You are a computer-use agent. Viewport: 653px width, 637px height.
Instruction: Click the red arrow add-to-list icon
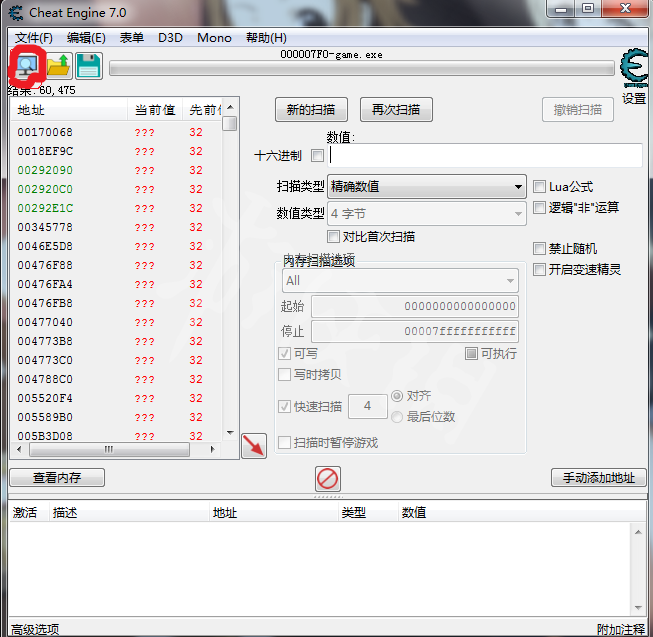click(x=254, y=446)
